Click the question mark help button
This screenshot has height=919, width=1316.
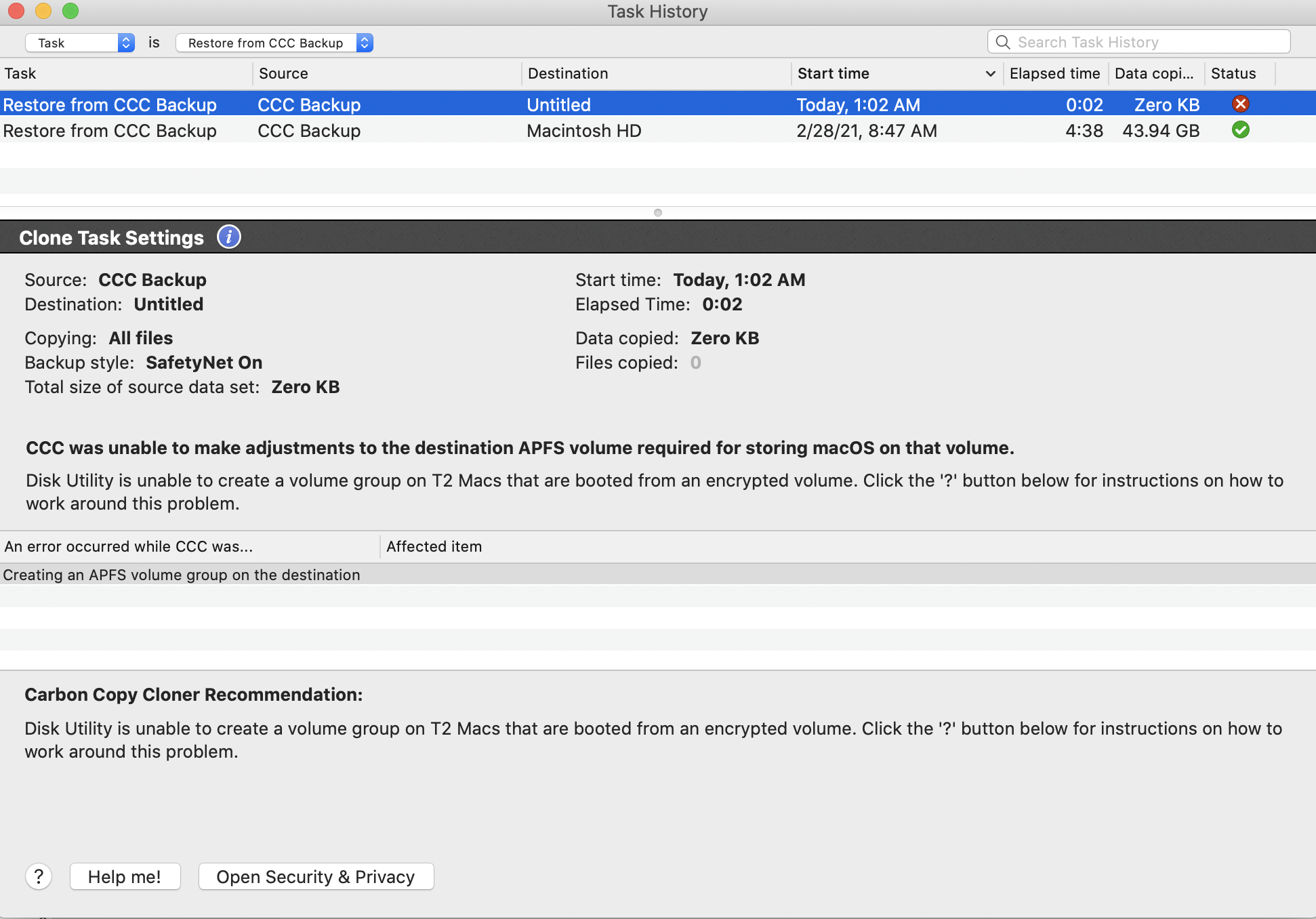[x=39, y=876]
